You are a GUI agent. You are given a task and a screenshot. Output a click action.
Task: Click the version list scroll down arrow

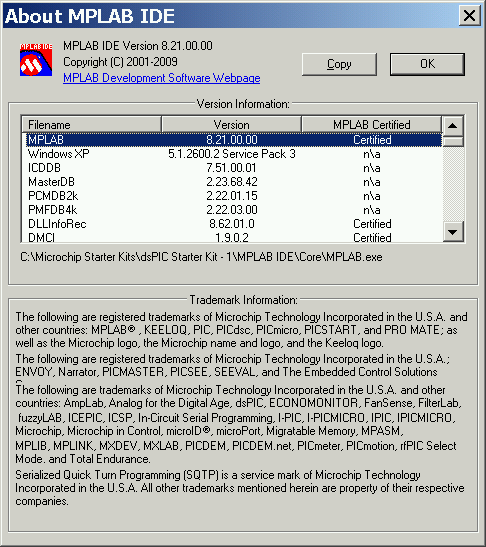(x=453, y=232)
